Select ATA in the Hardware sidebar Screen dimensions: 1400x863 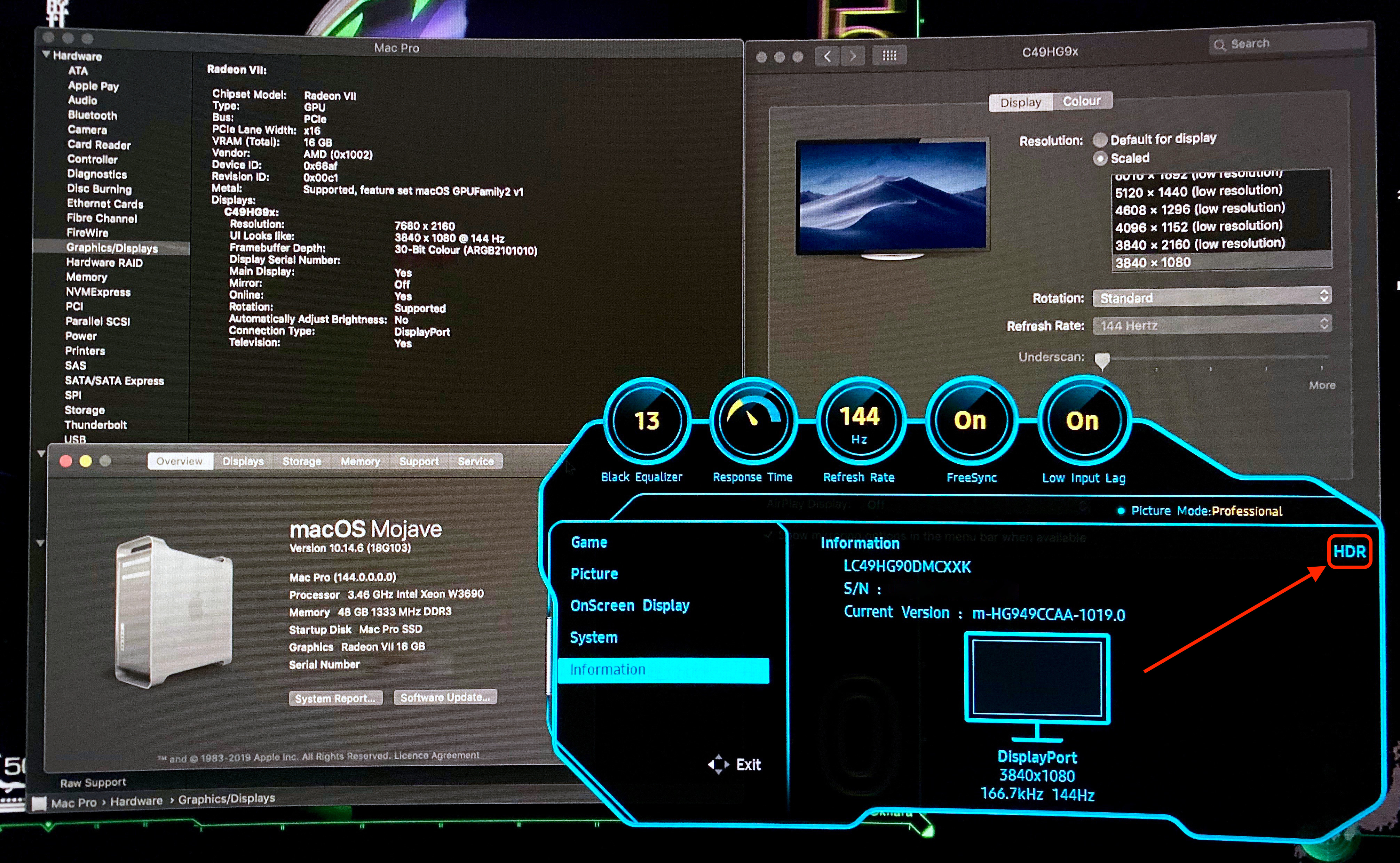[x=78, y=71]
